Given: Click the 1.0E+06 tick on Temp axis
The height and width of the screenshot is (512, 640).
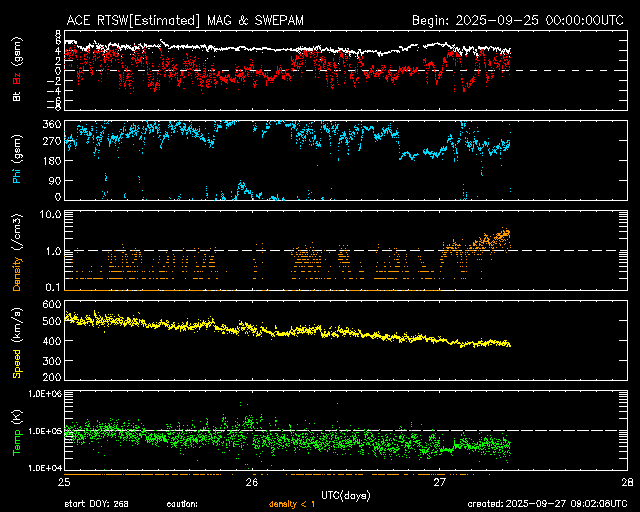Looking at the screenshot, I should click(42, 394).
